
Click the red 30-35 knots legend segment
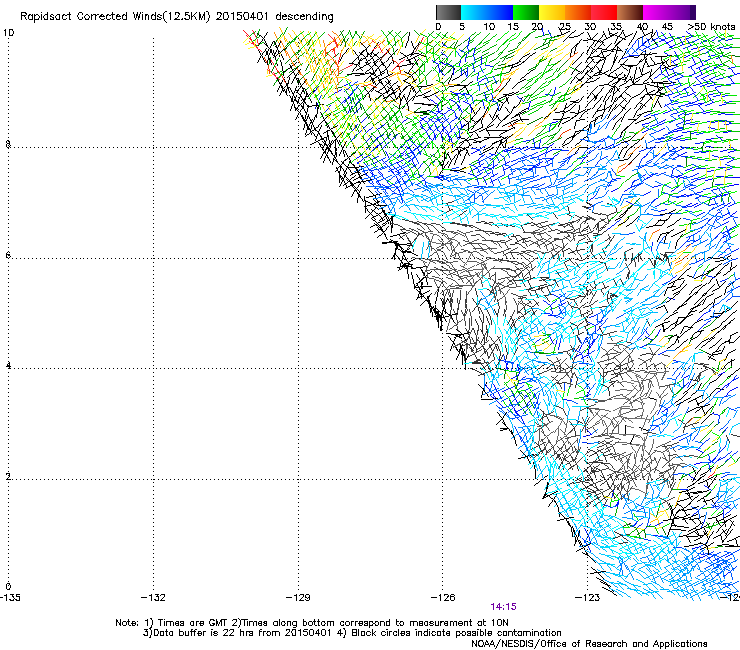(x=604, y=12)
